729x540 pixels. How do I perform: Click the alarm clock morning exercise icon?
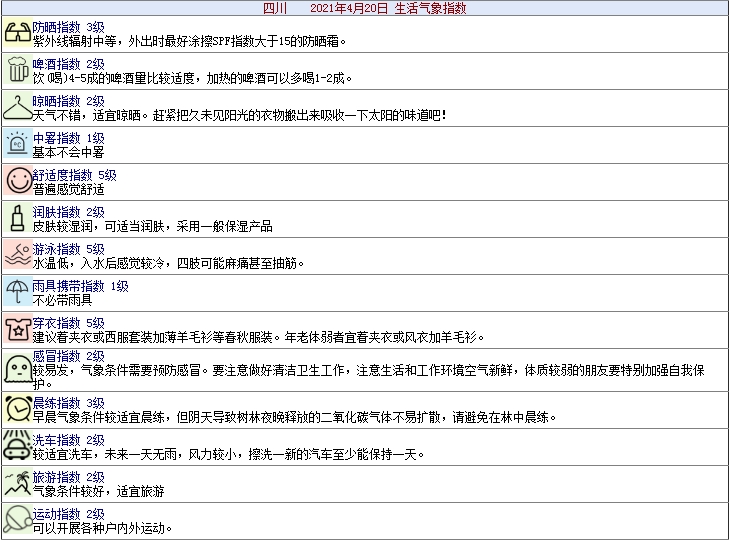17,409
